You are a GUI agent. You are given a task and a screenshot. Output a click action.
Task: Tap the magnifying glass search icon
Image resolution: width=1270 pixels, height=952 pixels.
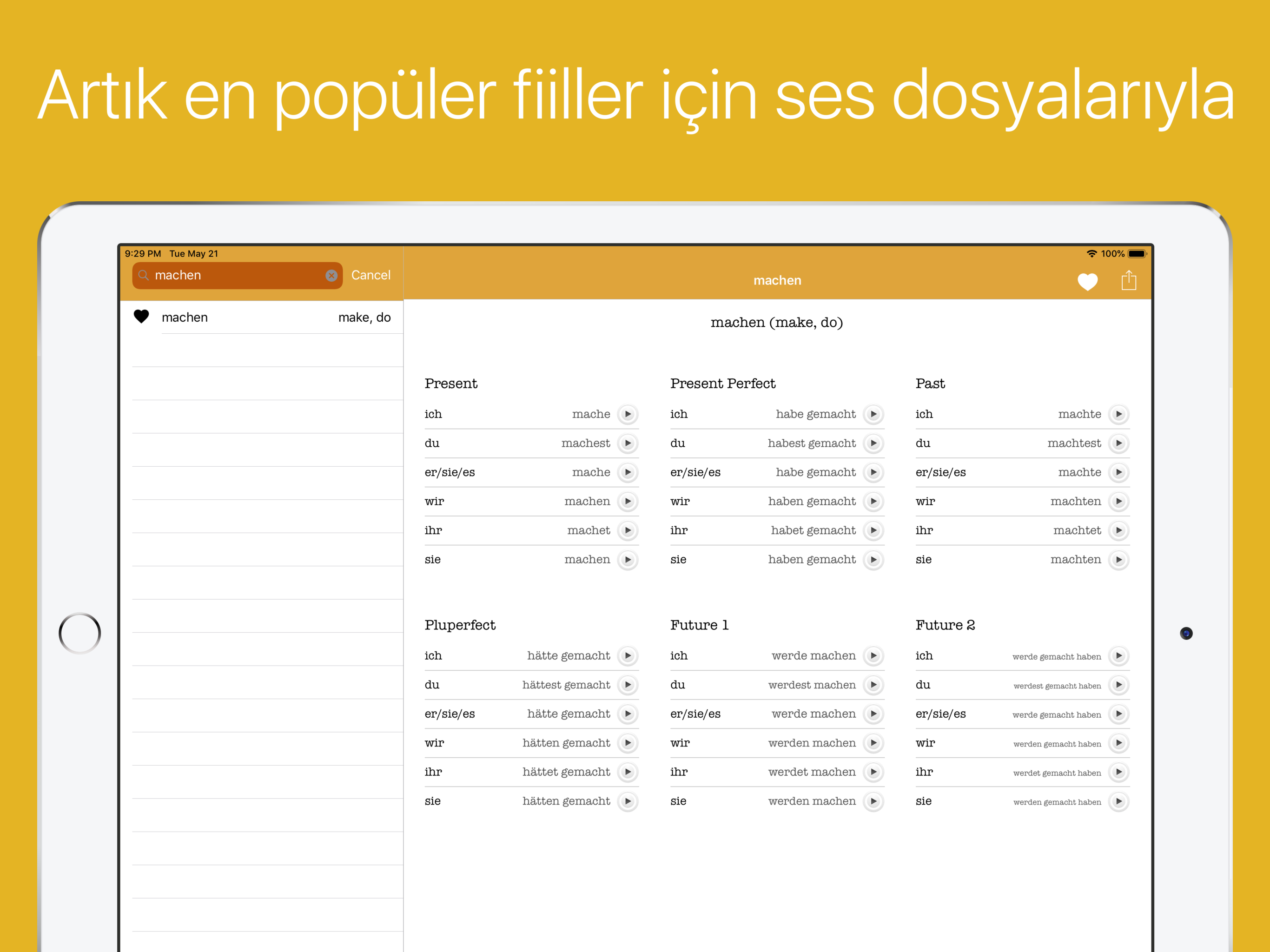[x=144, y=276]
